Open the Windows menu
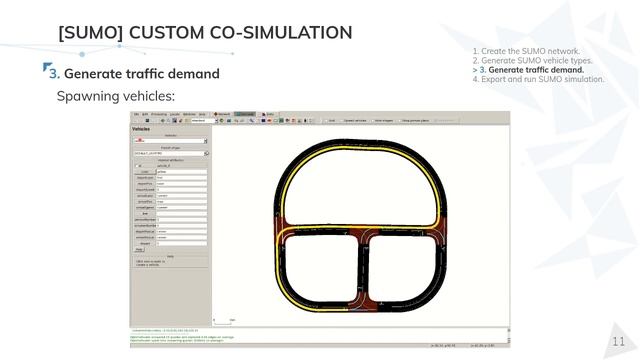Viewport: 640px width, 360px height. pos(189,114)
